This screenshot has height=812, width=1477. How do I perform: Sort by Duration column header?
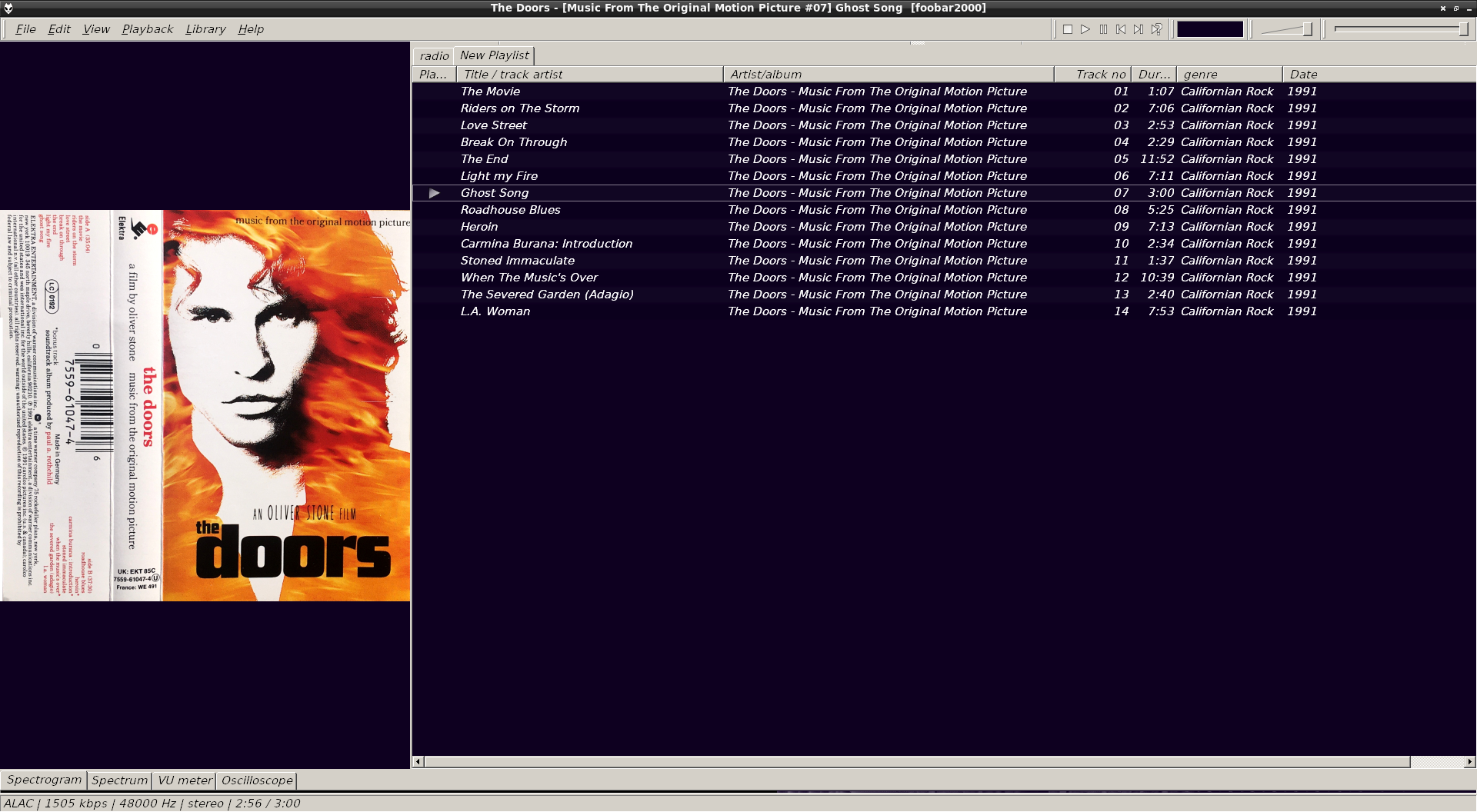(x=1154, y=75)
